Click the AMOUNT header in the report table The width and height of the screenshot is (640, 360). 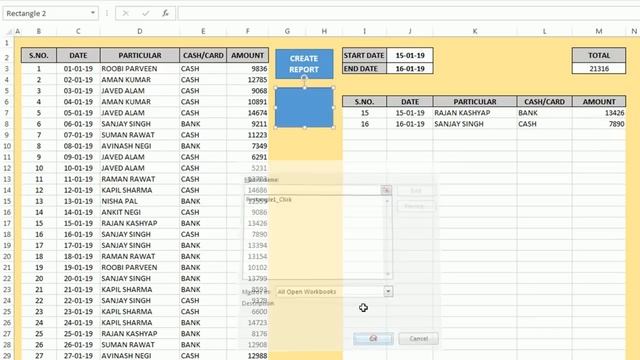click(599, 102)
